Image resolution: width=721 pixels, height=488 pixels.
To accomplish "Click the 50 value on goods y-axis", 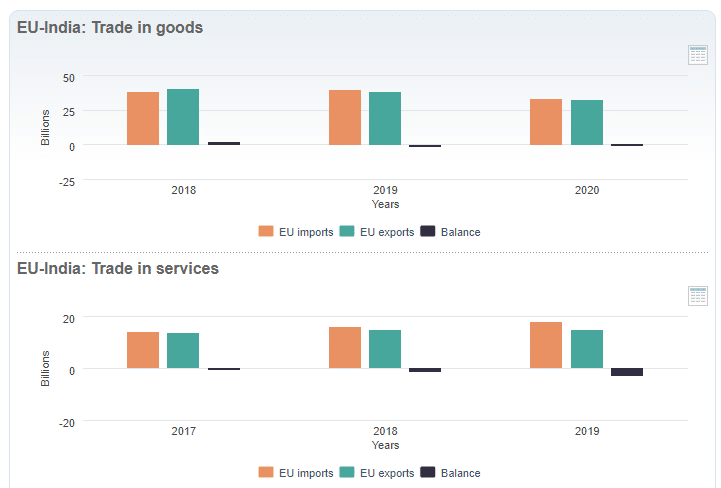I will click(69, 78).
